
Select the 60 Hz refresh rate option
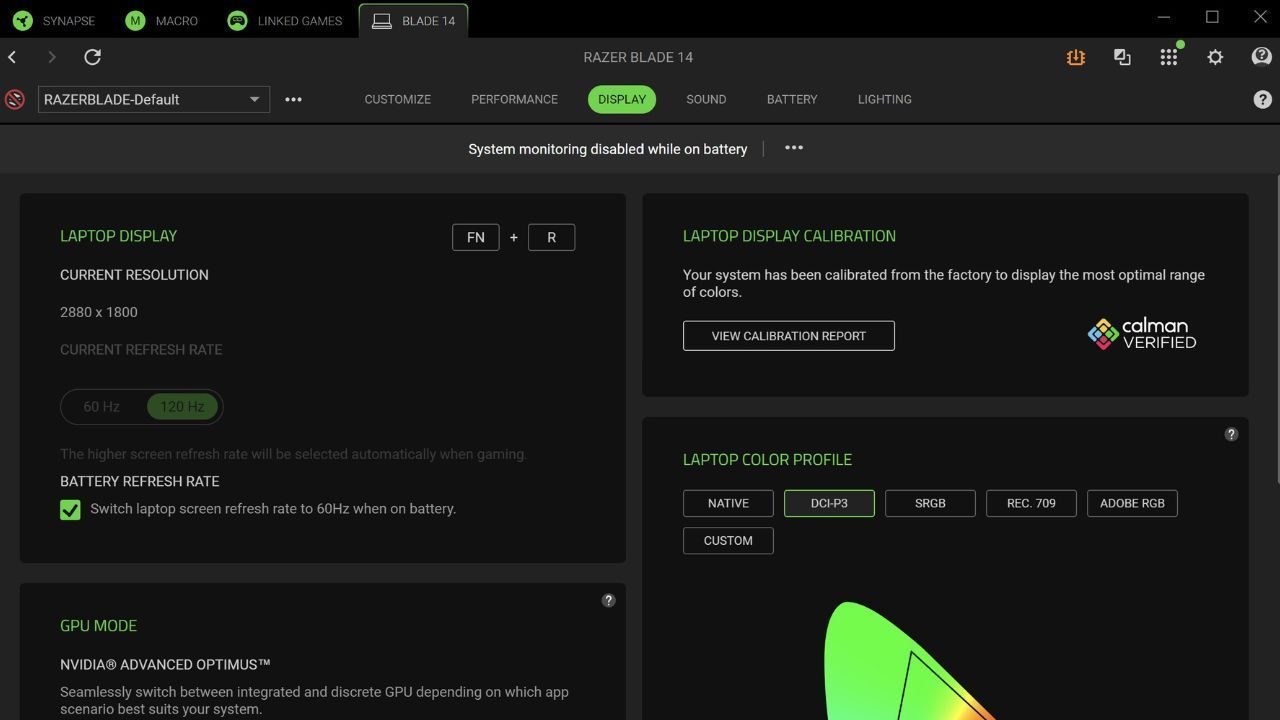click(x=102, y=407)
